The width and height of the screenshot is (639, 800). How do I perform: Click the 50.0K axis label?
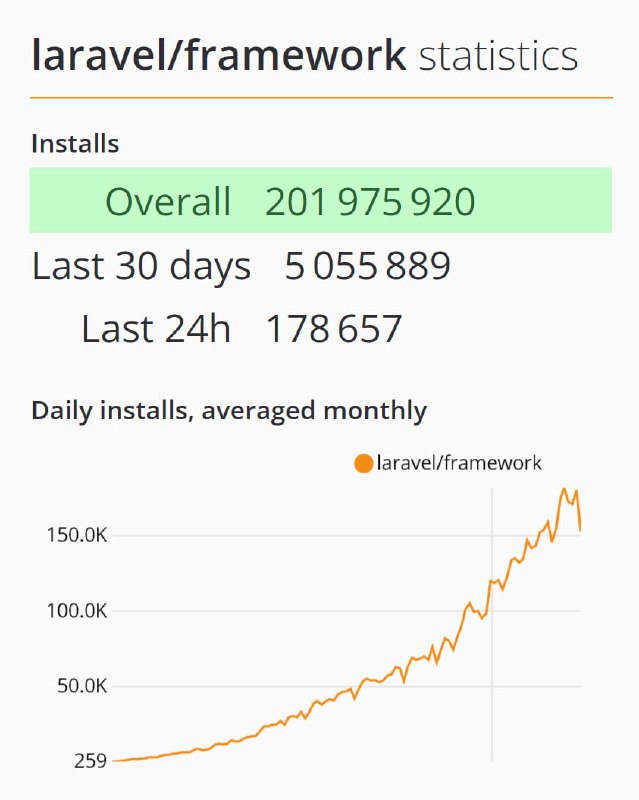[82, 686]
